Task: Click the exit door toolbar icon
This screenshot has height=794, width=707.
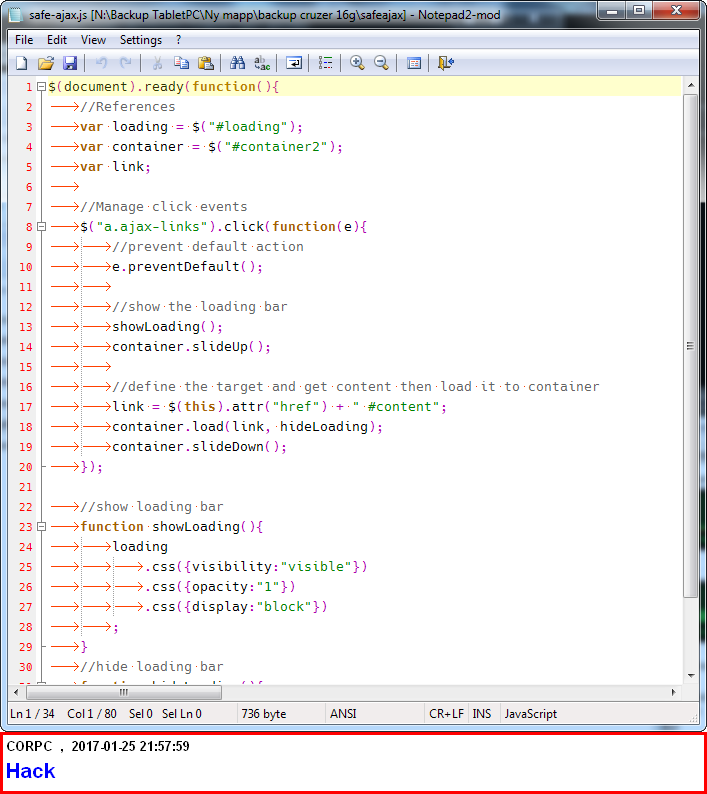Action: (445, 63)
